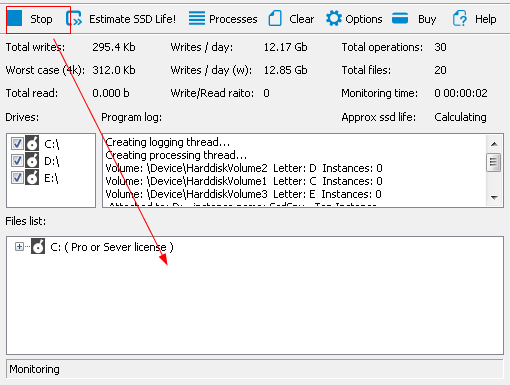Click the program log scroll up arrow
Screen dimensions: 510x385
point(494,144)
